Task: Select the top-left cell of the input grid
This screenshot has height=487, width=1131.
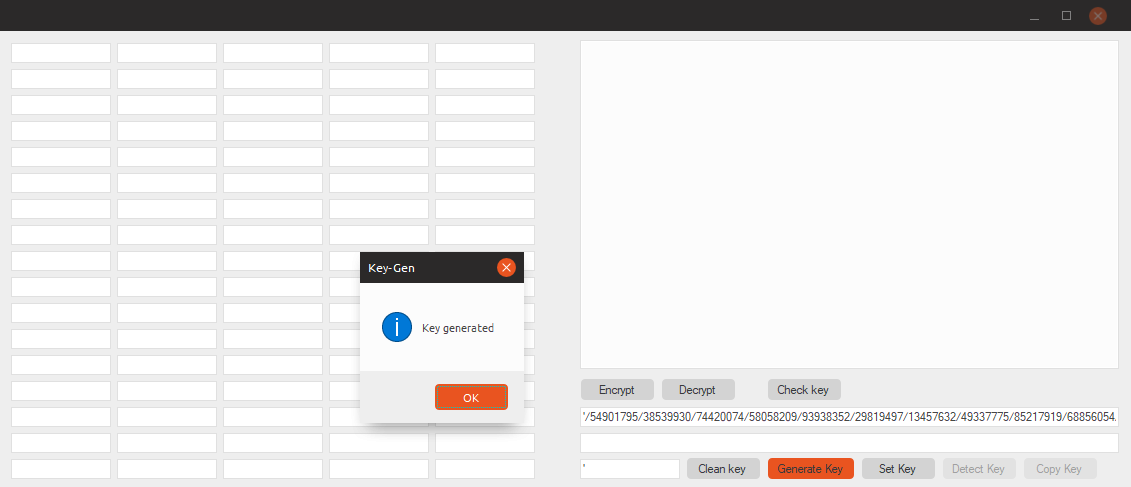Action: coord(61,53)
